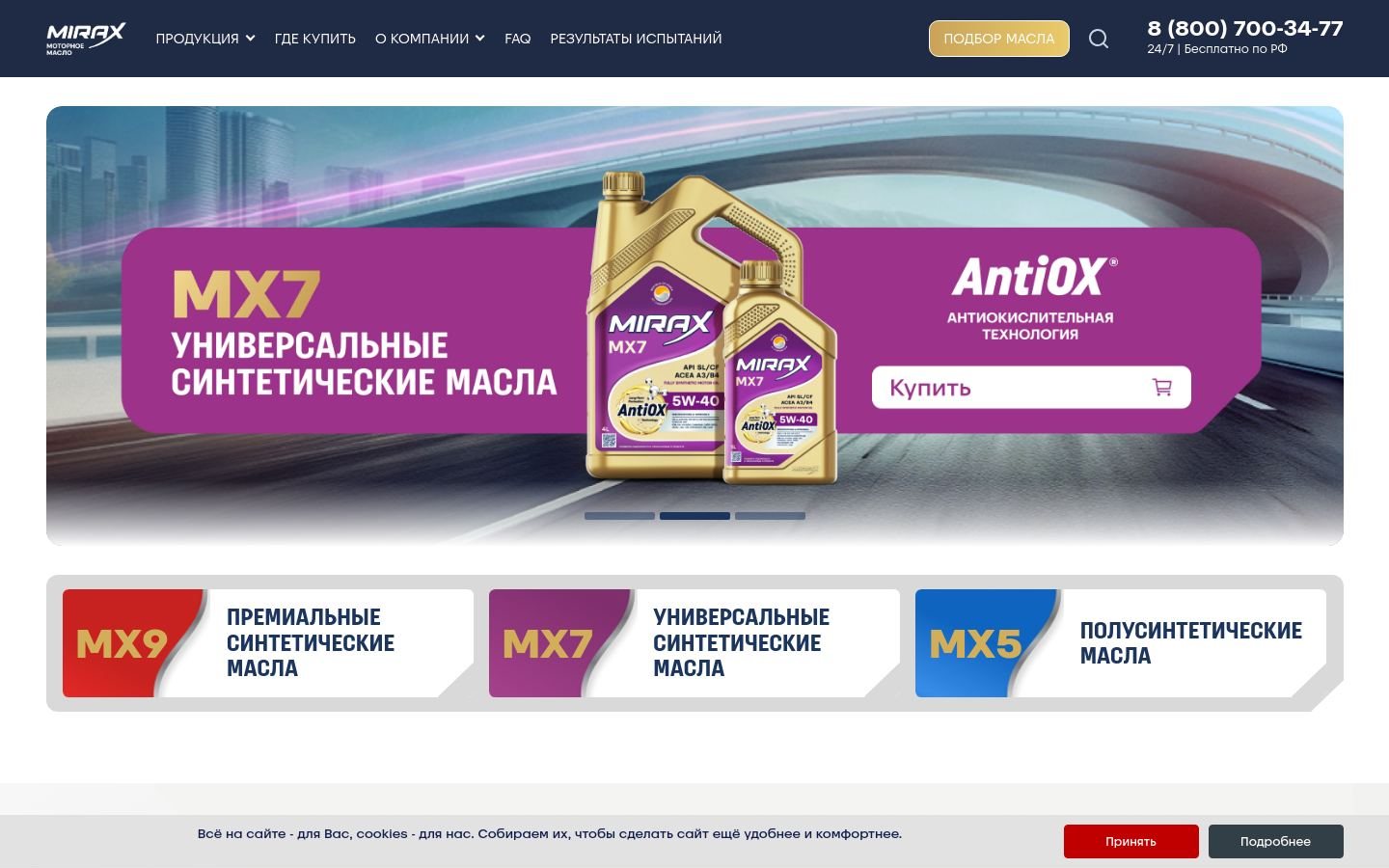Click the AntiOX technology logo on banner
The height and width of the screenshot is (868, 1389).
tap(1033, 277)
